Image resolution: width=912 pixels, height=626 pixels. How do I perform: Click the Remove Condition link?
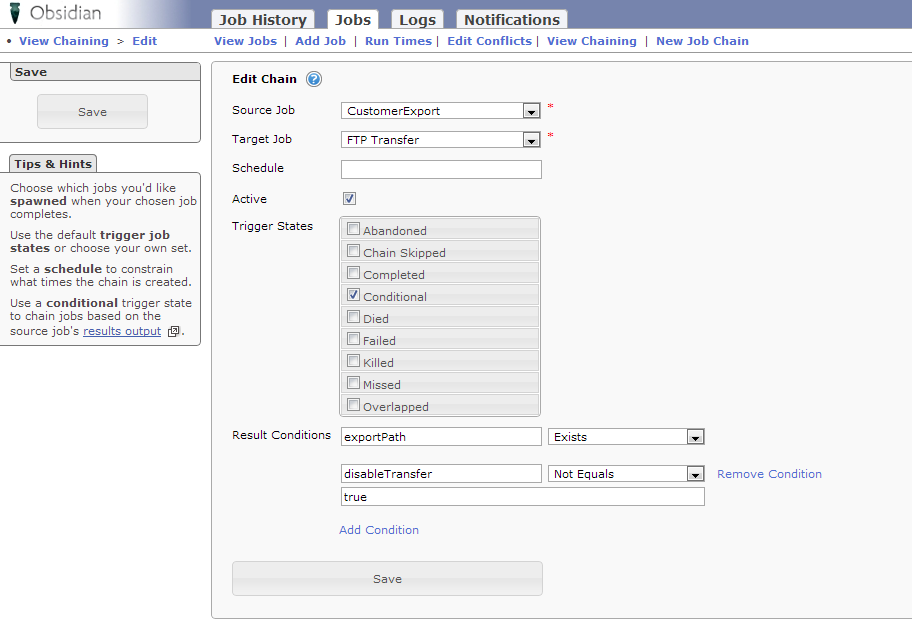[769, 474]
